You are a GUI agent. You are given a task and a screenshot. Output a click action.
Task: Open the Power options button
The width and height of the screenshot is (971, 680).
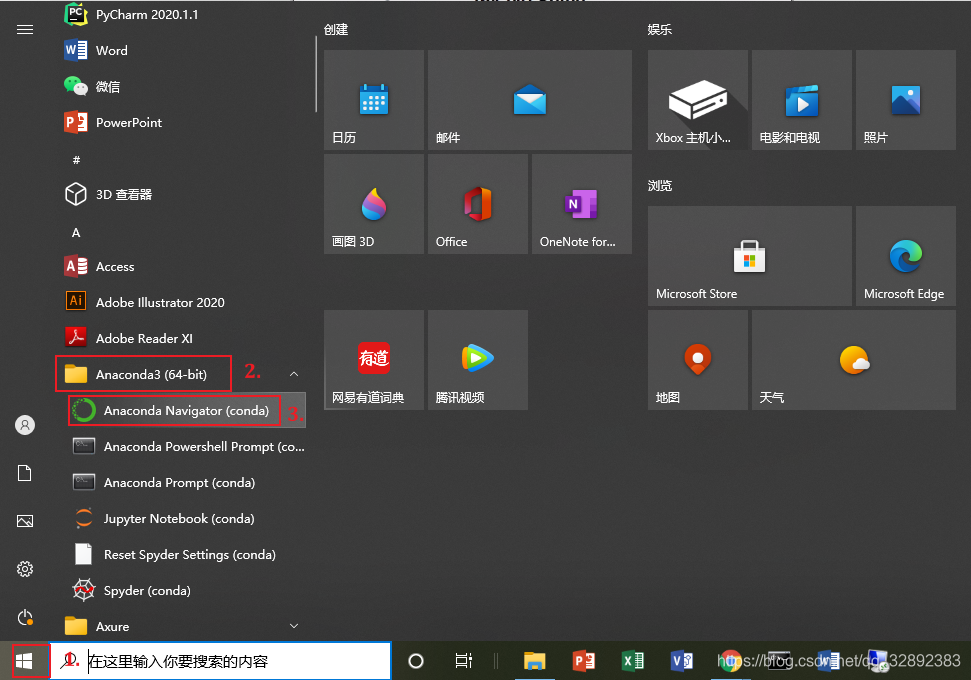pyautogui.click(x=25, y=617)
